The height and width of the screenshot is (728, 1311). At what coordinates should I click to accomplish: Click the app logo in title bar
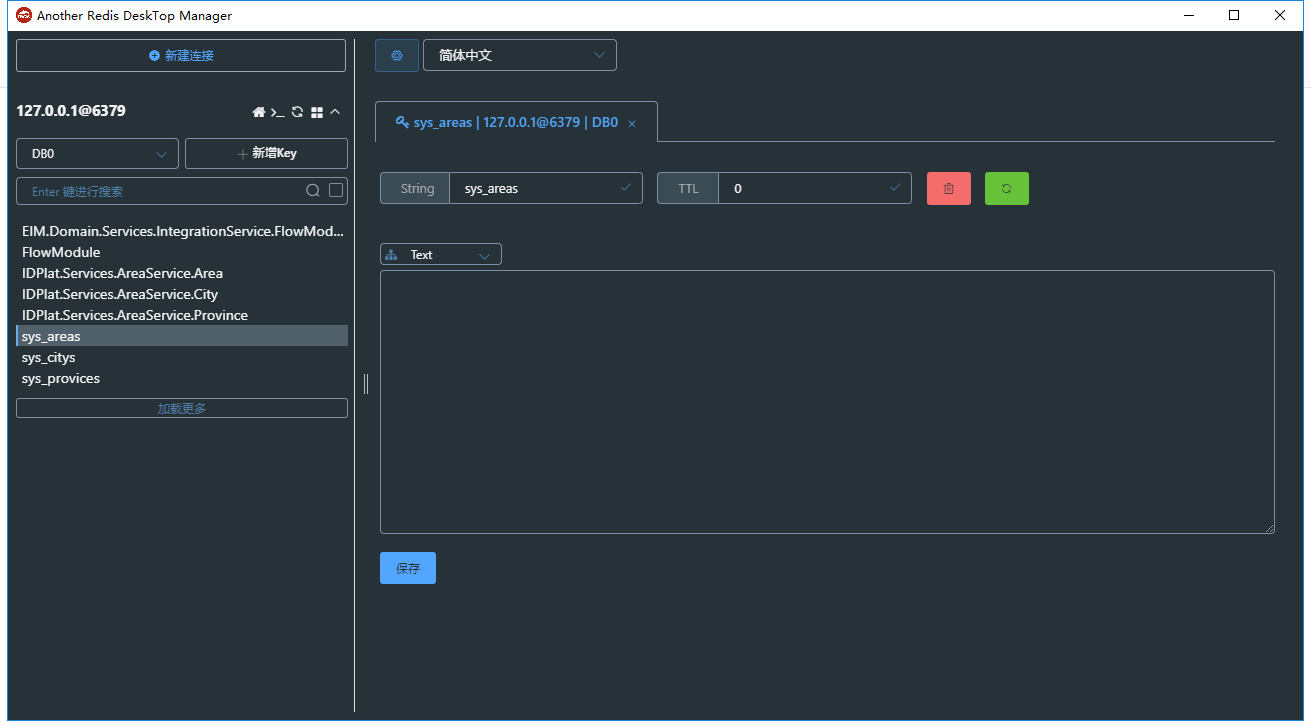pyautogui.click(x=24, y=15)
